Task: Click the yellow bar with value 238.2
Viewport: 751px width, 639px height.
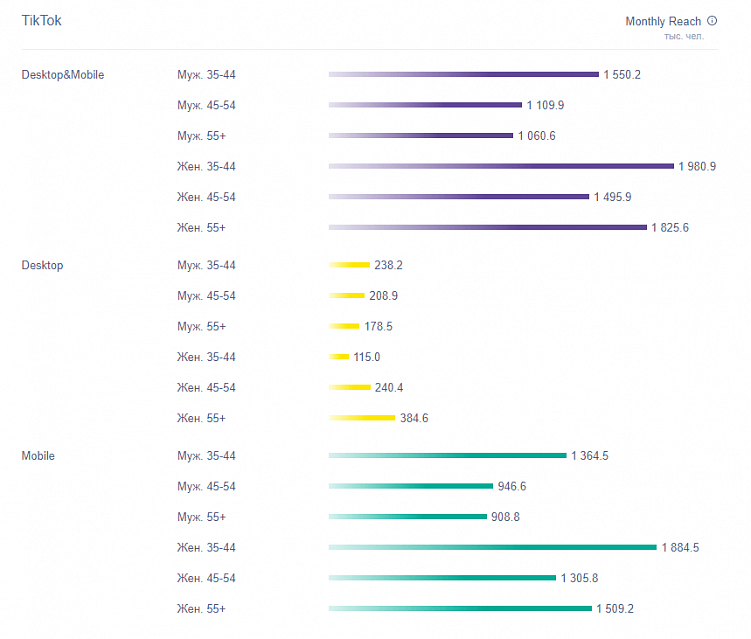Action: tap(349, 265)
